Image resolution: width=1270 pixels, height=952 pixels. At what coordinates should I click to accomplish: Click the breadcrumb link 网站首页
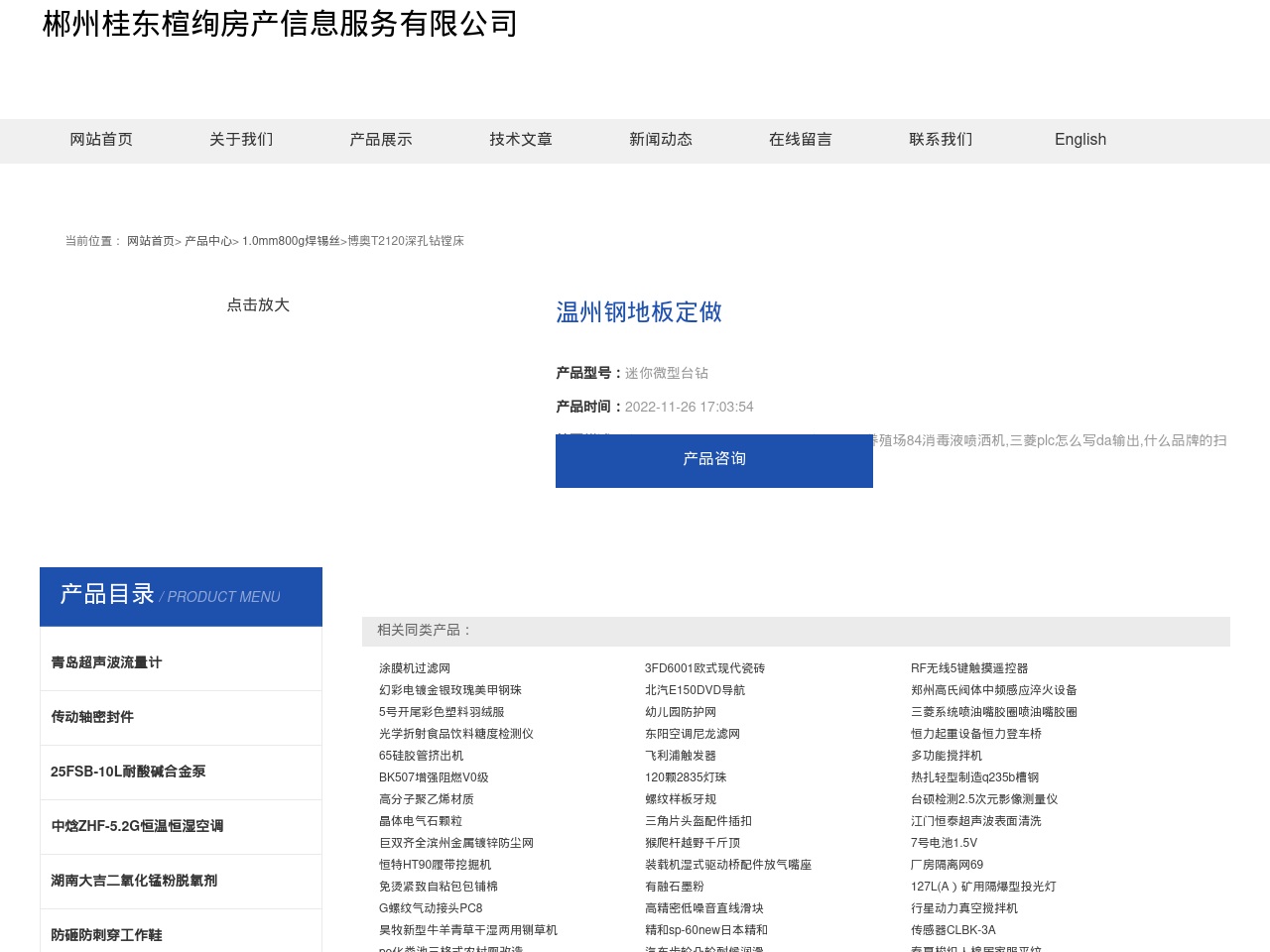pyautogui.click(x=151, y=241)
